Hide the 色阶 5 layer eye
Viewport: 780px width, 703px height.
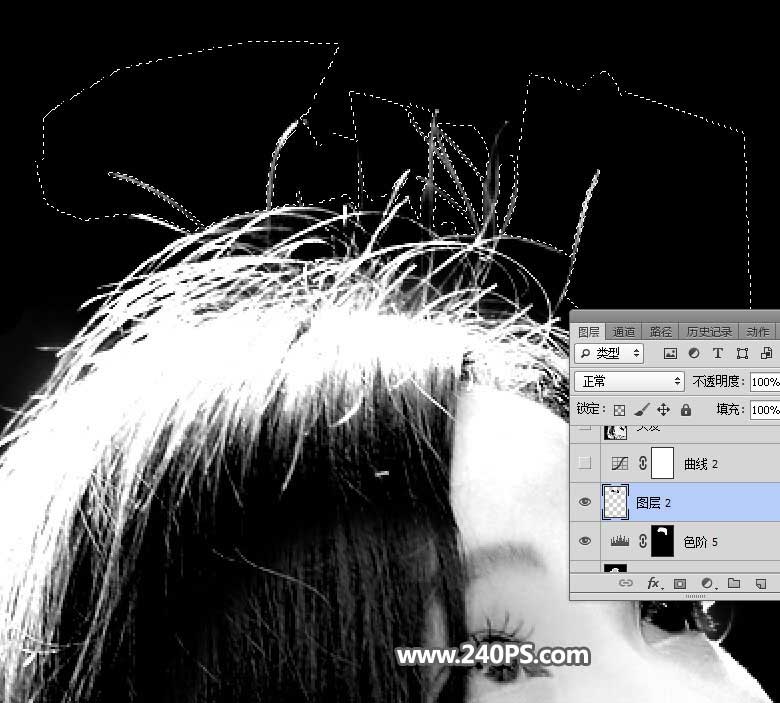click(585, 541)
